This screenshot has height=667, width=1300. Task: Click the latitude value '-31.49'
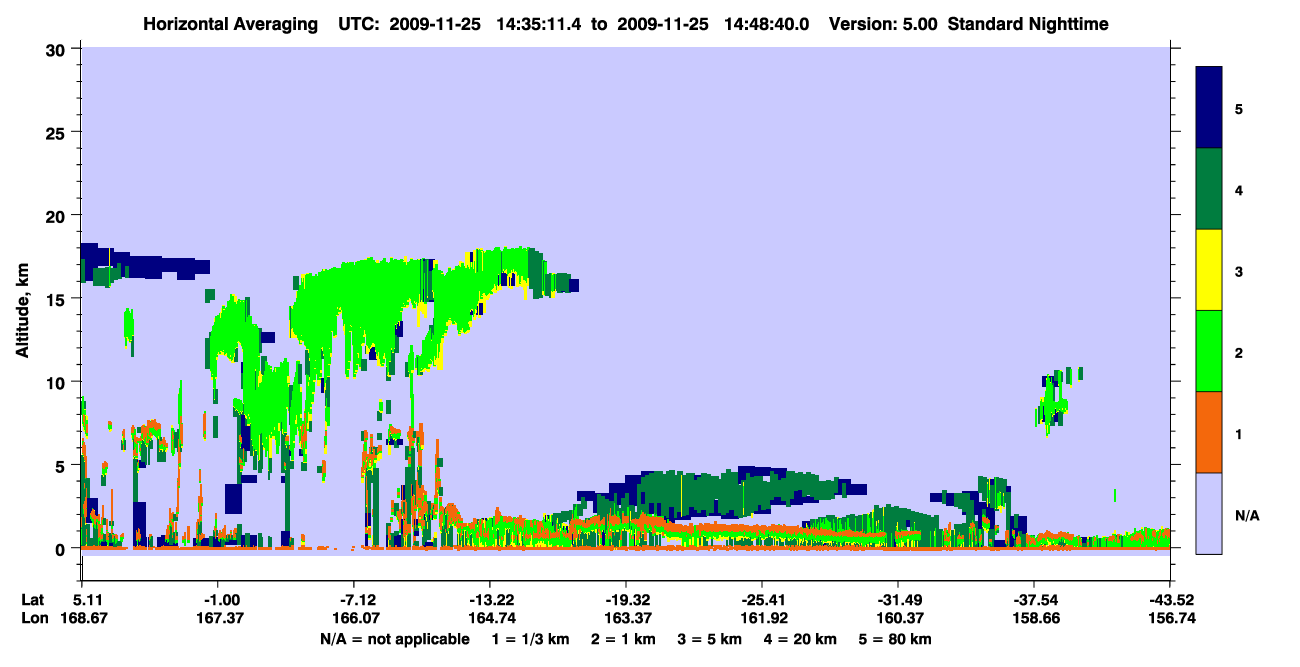pos(898,599)
